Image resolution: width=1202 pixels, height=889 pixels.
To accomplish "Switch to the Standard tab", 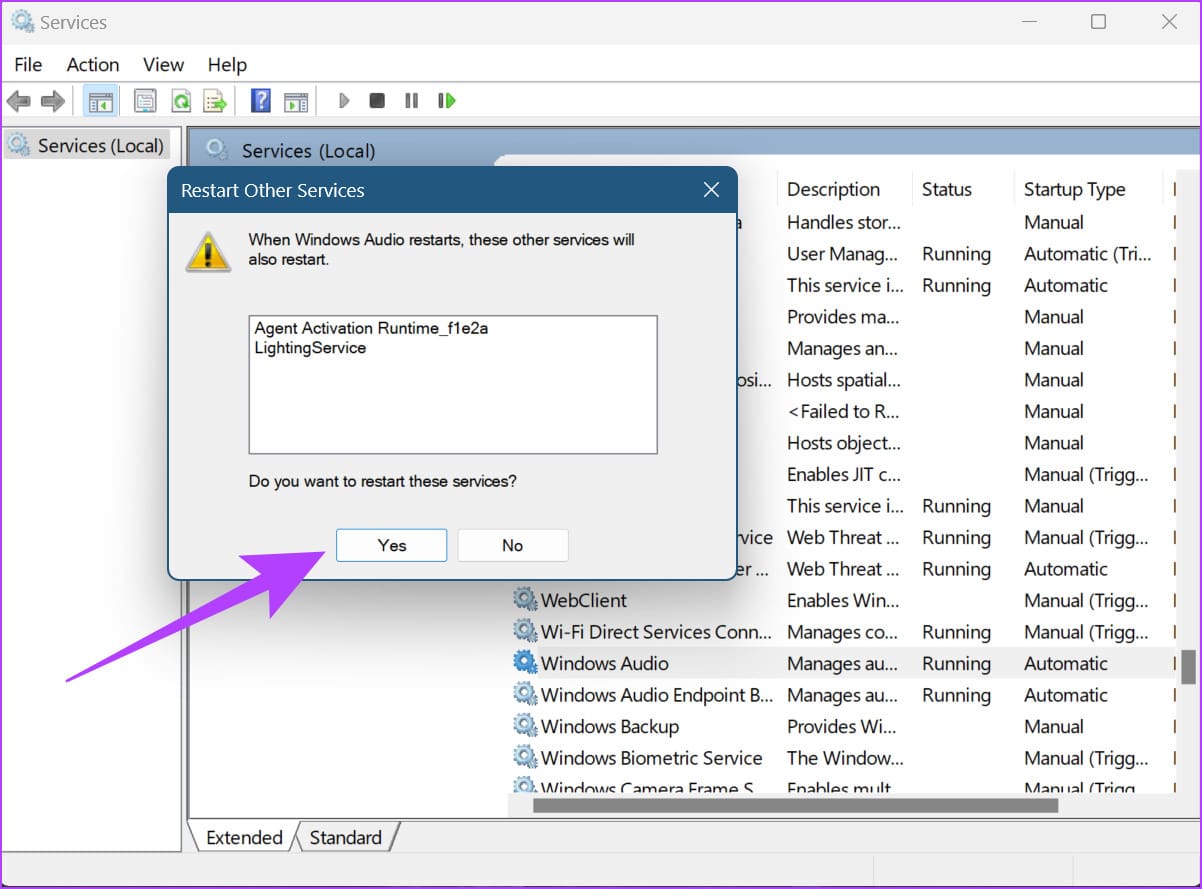I will [346, 838].
